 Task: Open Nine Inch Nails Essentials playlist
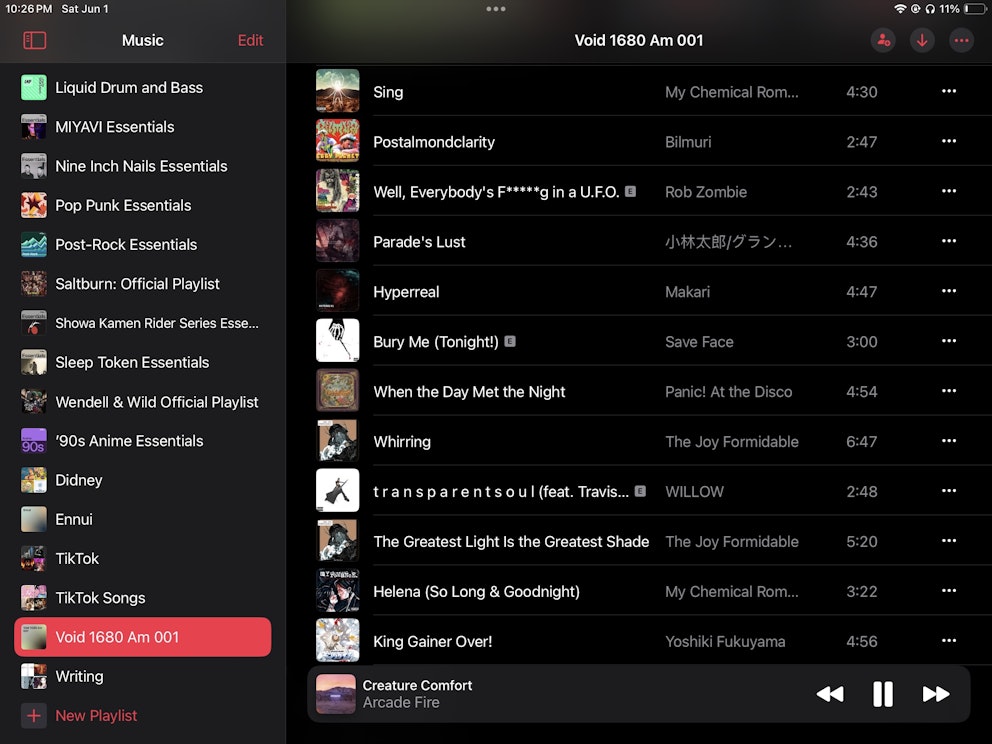(x=143, y=166)
